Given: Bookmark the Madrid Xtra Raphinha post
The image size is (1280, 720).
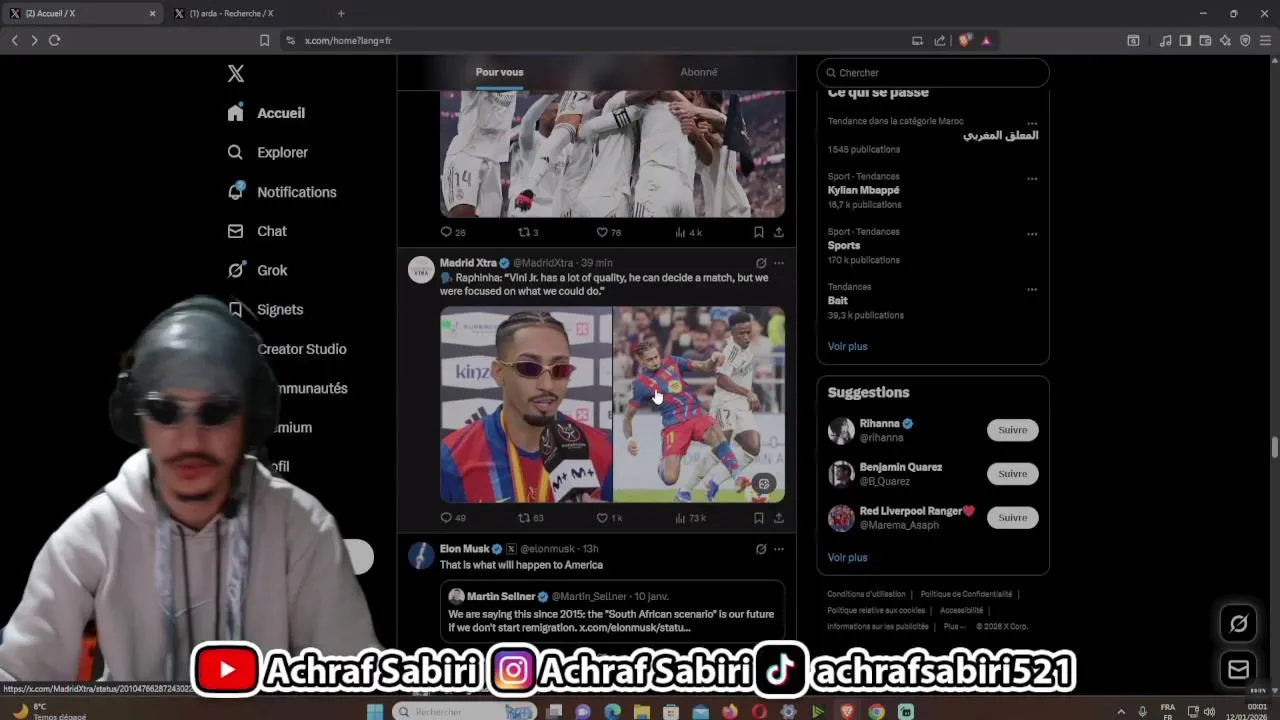Looking at the screenshot, I should 759,518.
